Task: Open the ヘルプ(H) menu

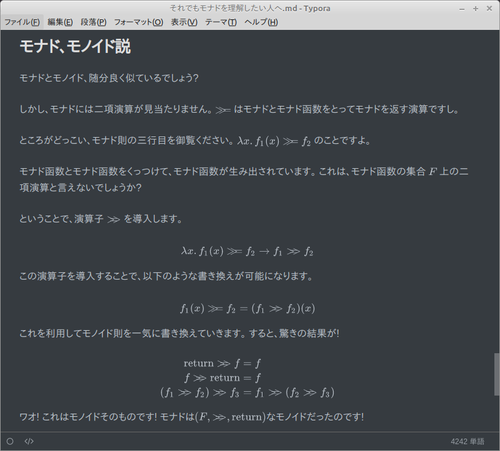Action: [261, 22]
